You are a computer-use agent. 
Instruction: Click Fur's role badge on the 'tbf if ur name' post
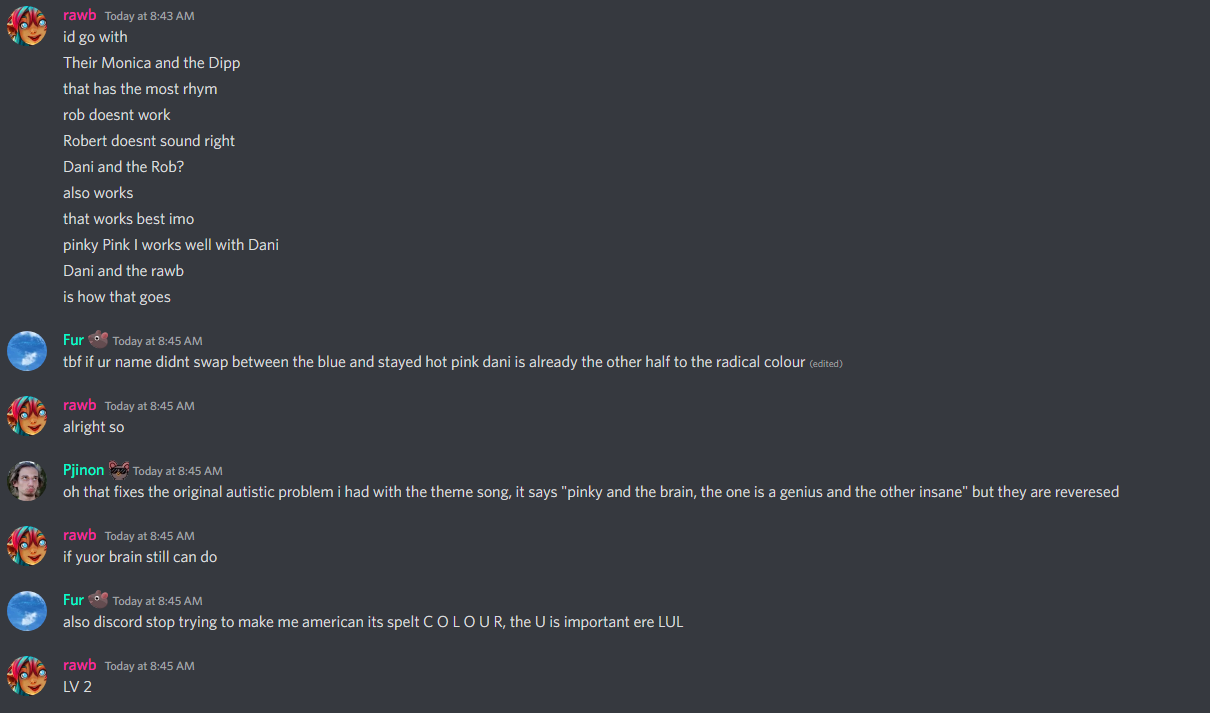click(x=98, y=339)
